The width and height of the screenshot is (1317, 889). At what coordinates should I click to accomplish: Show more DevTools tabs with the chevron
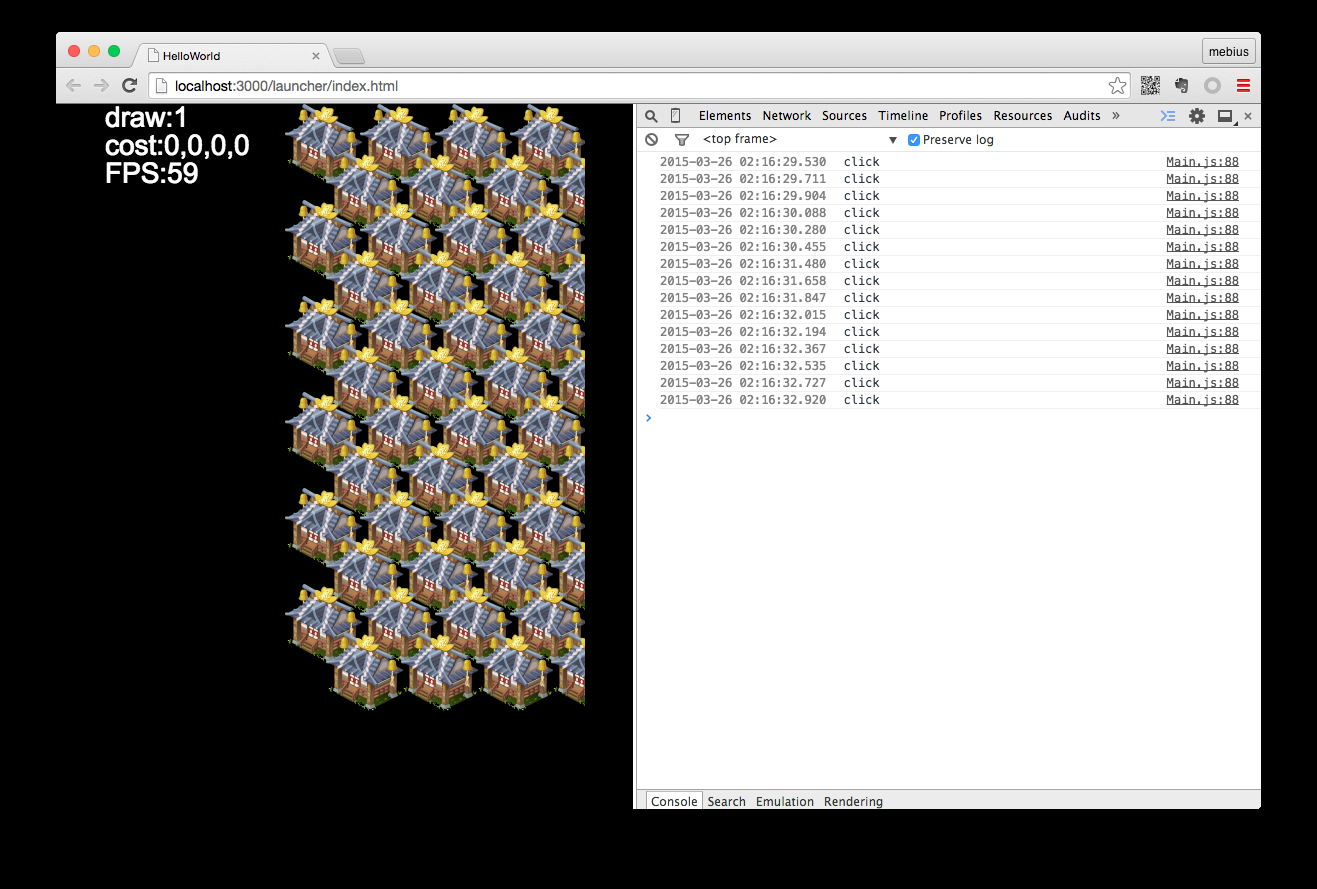point(1116,116)
